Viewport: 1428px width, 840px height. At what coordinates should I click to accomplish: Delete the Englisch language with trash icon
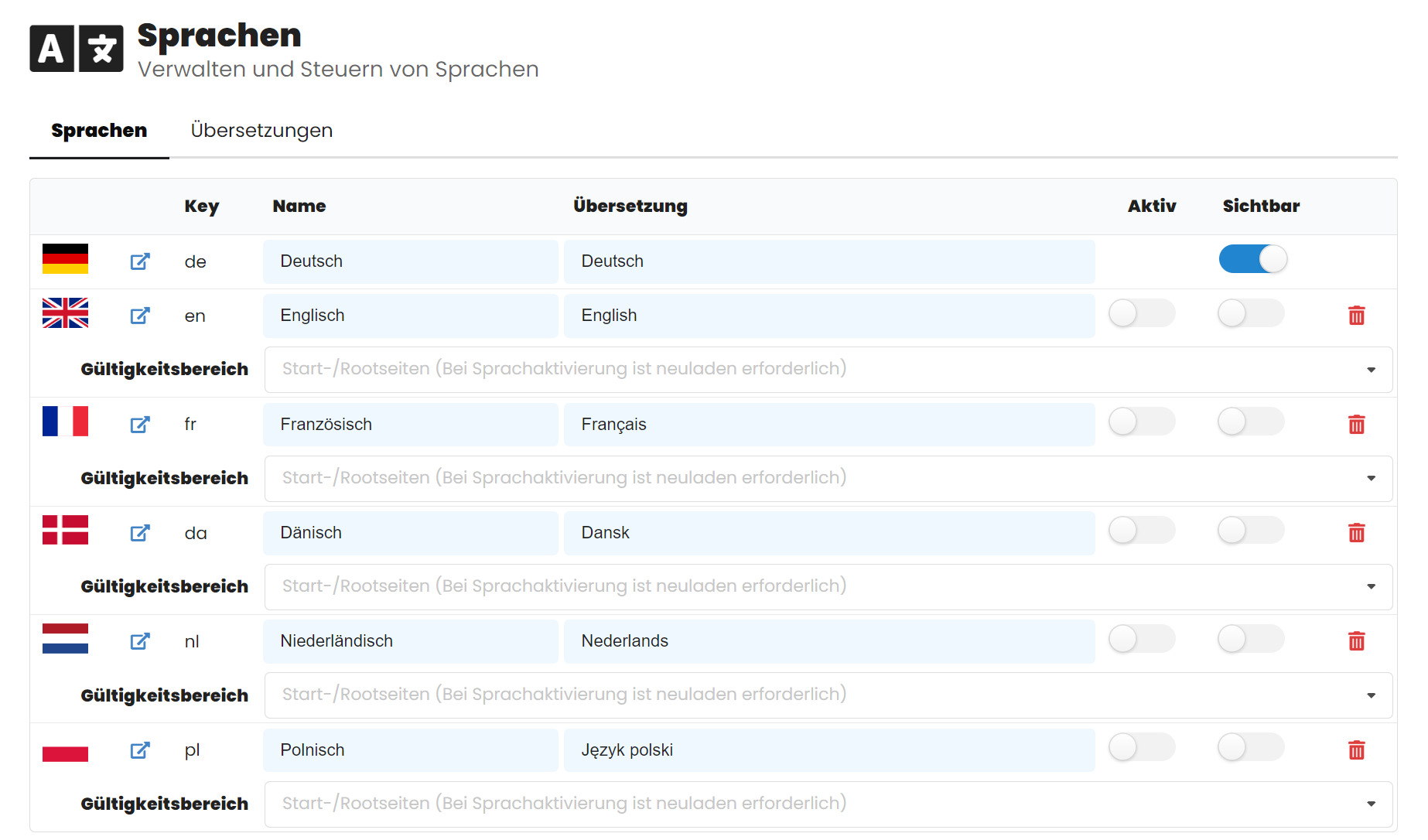coord(1356,316)
